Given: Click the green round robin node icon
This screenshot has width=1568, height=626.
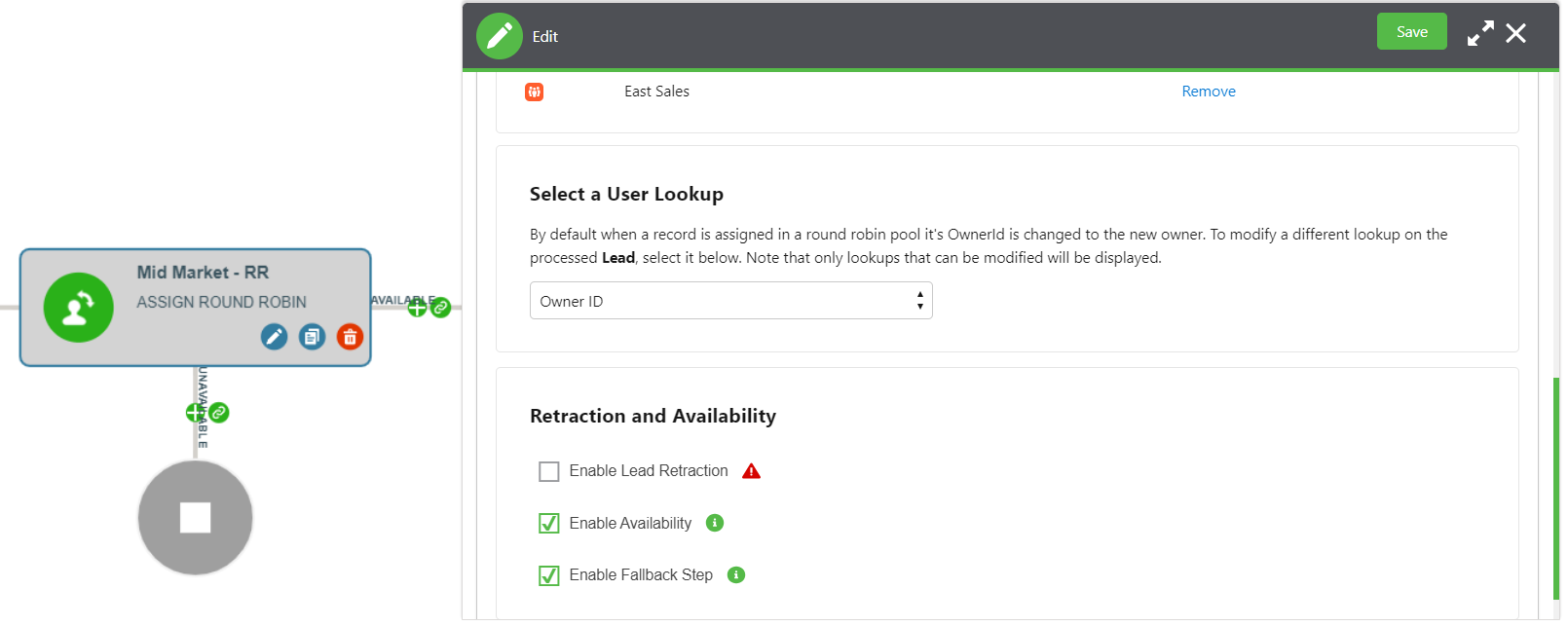Looking at the screenshot, I should (x=79, y=308).
